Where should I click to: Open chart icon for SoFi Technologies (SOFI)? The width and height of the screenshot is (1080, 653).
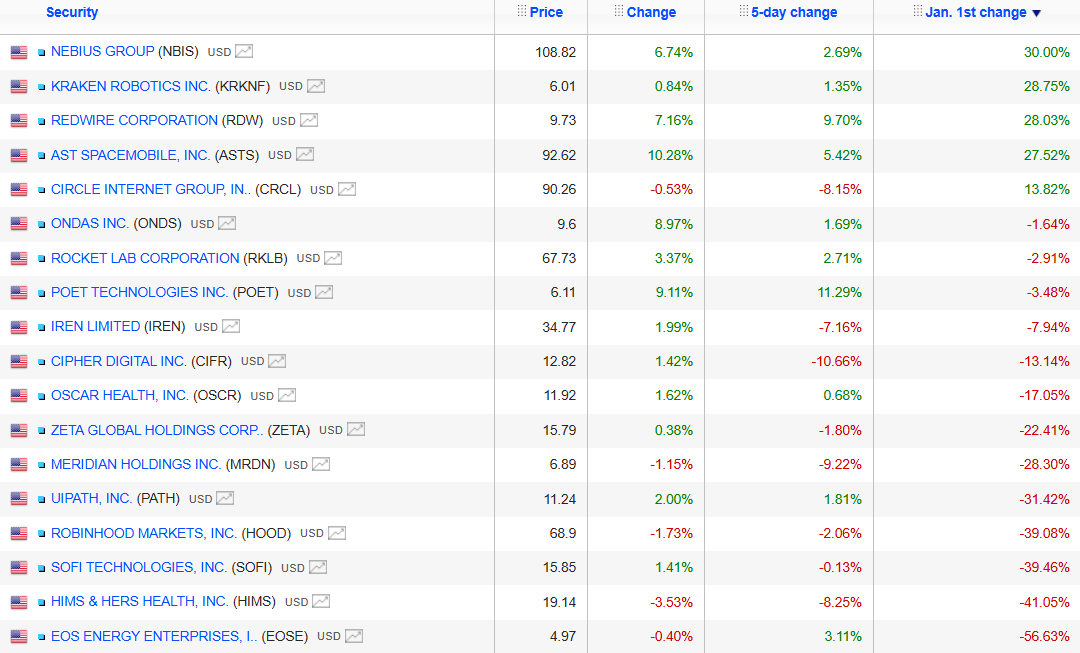coord(317,567)
